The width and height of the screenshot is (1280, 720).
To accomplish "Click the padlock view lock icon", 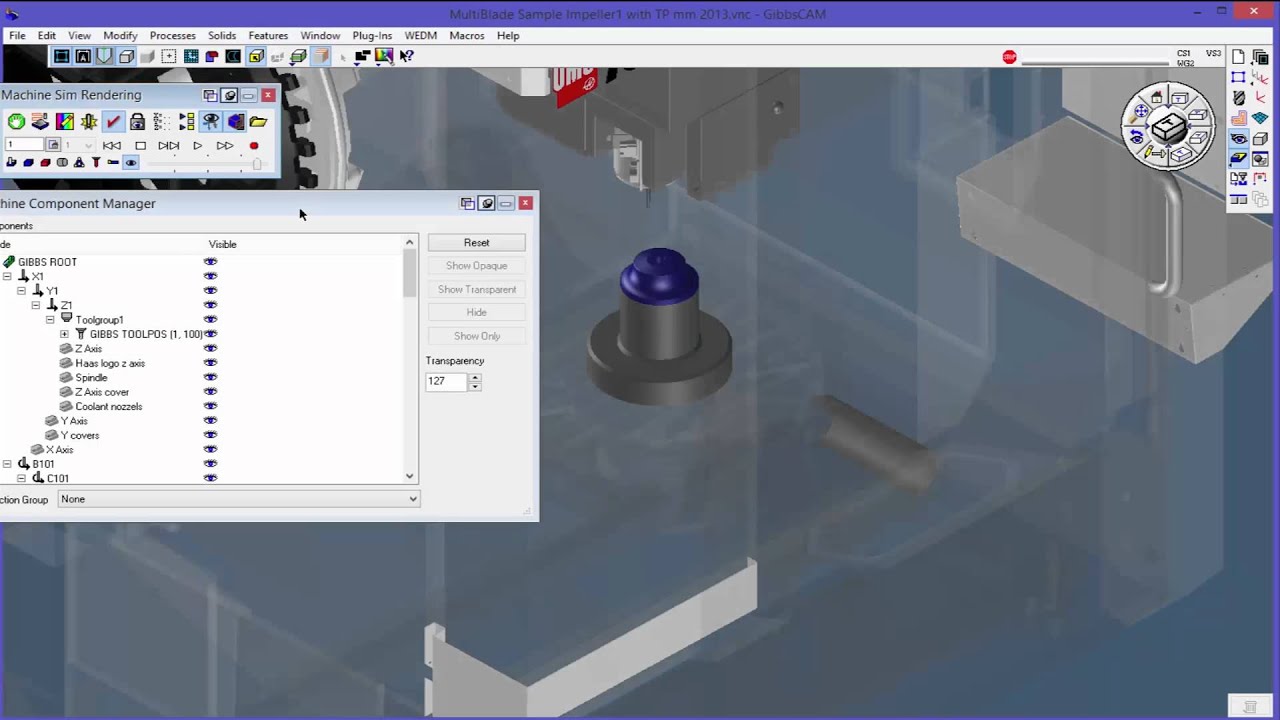I will tap(137, 121).
